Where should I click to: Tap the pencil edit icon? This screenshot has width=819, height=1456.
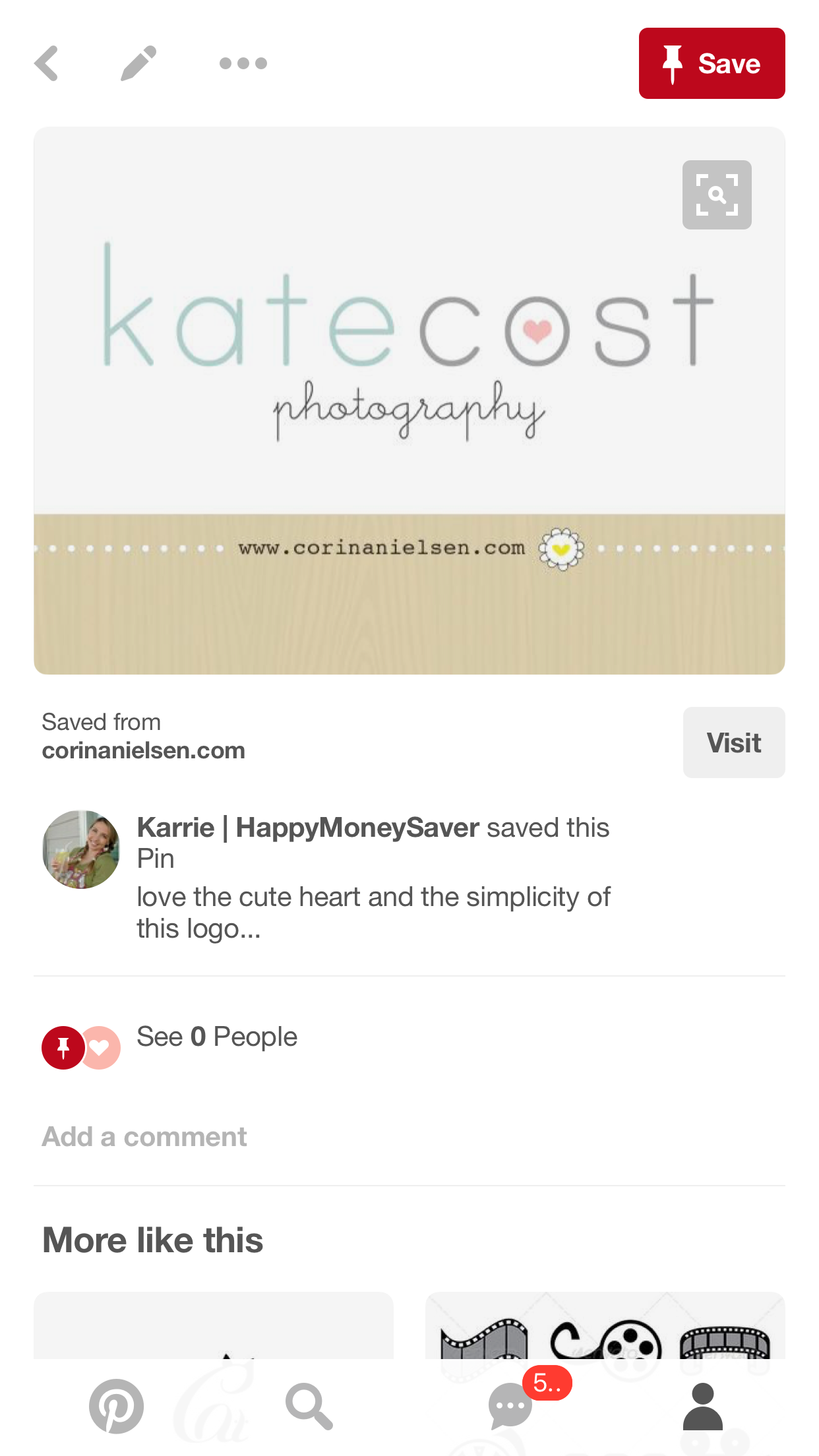point(138,63)
